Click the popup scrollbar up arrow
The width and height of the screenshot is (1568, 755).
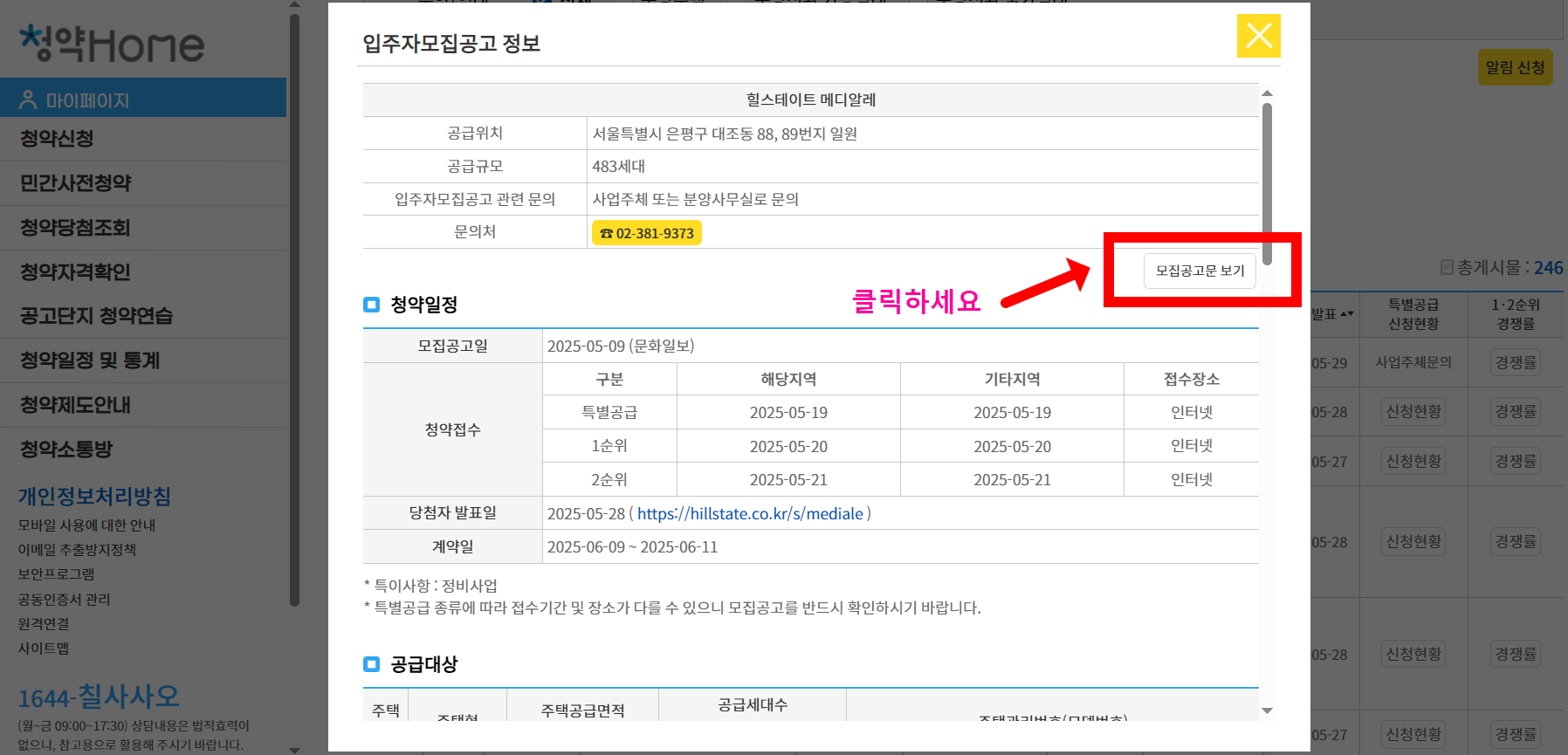tap(1267, 93)
